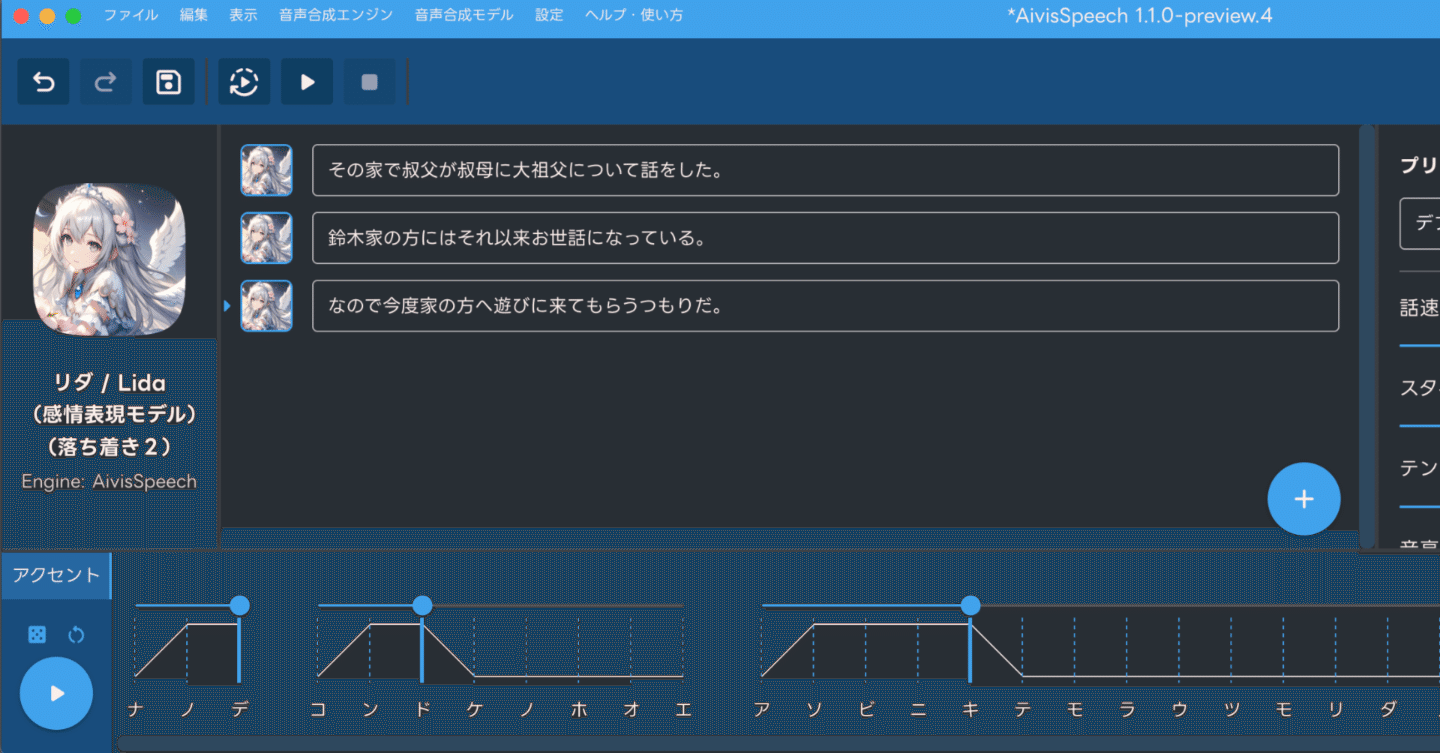Open the 設定 menu
Screen dimensions: 1440x753
coord(548,15)
